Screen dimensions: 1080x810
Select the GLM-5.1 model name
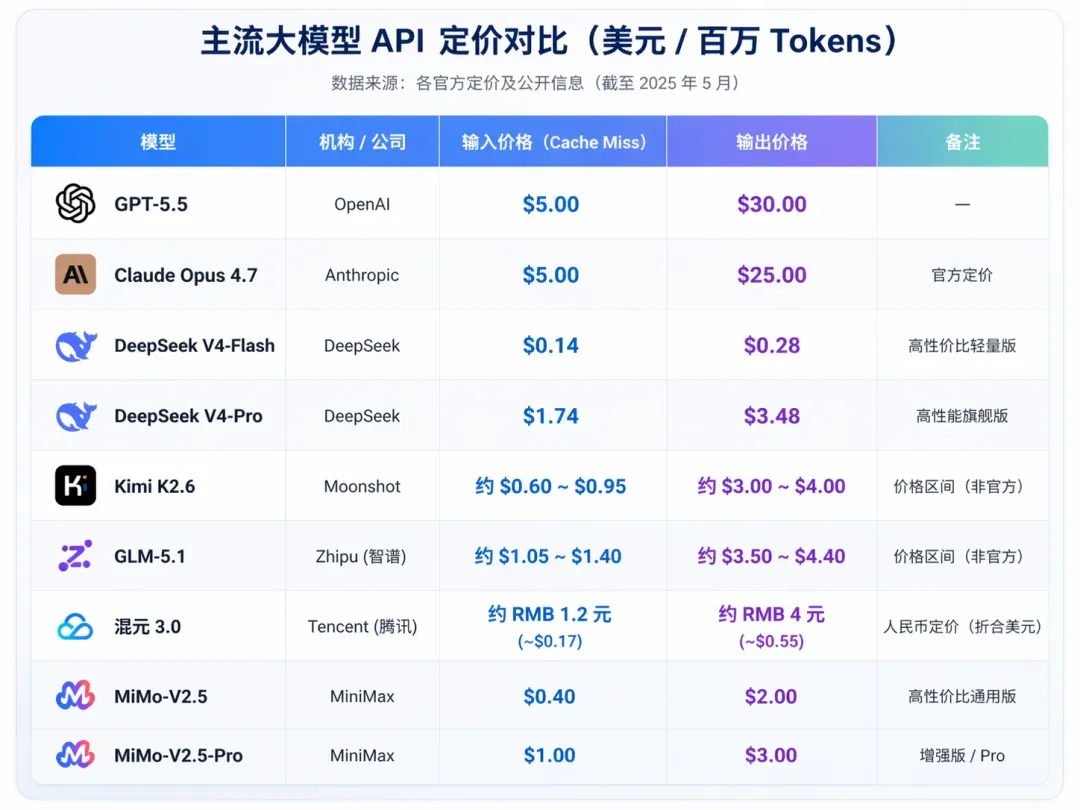[150, 557]
